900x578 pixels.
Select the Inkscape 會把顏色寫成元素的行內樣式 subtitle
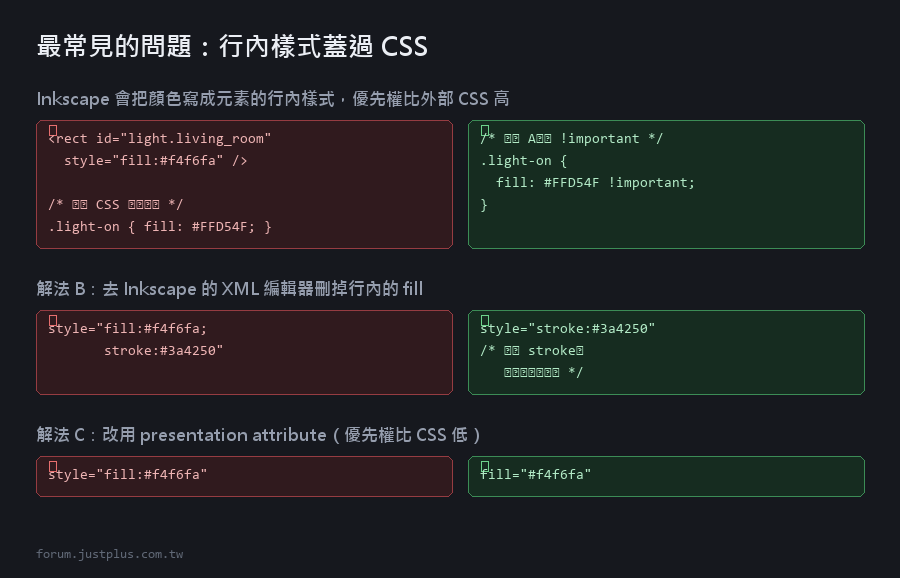(273, 99)
